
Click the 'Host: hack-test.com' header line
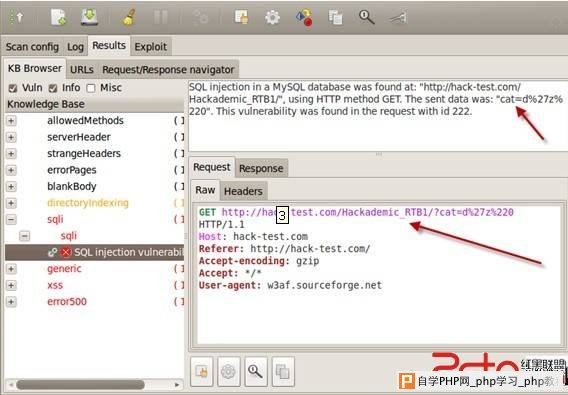[x=253, y=237]
